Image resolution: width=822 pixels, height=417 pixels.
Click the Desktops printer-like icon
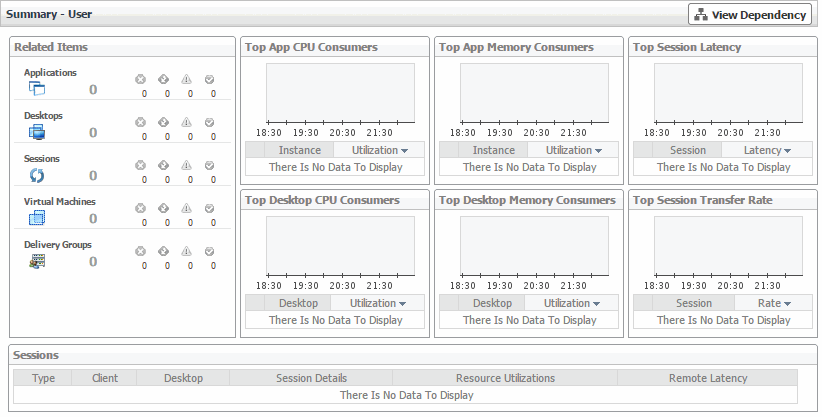point(37,131)
